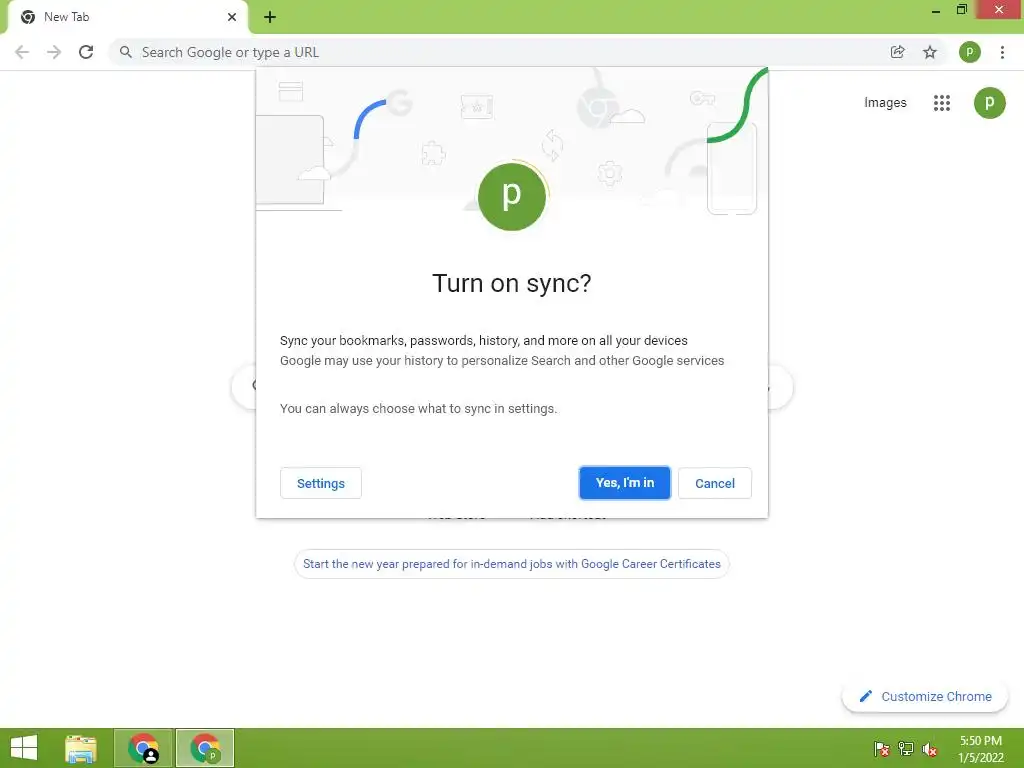The image size is (1024, 768).
Task: Click Customize Chrome button
Action: pos(925,696)
